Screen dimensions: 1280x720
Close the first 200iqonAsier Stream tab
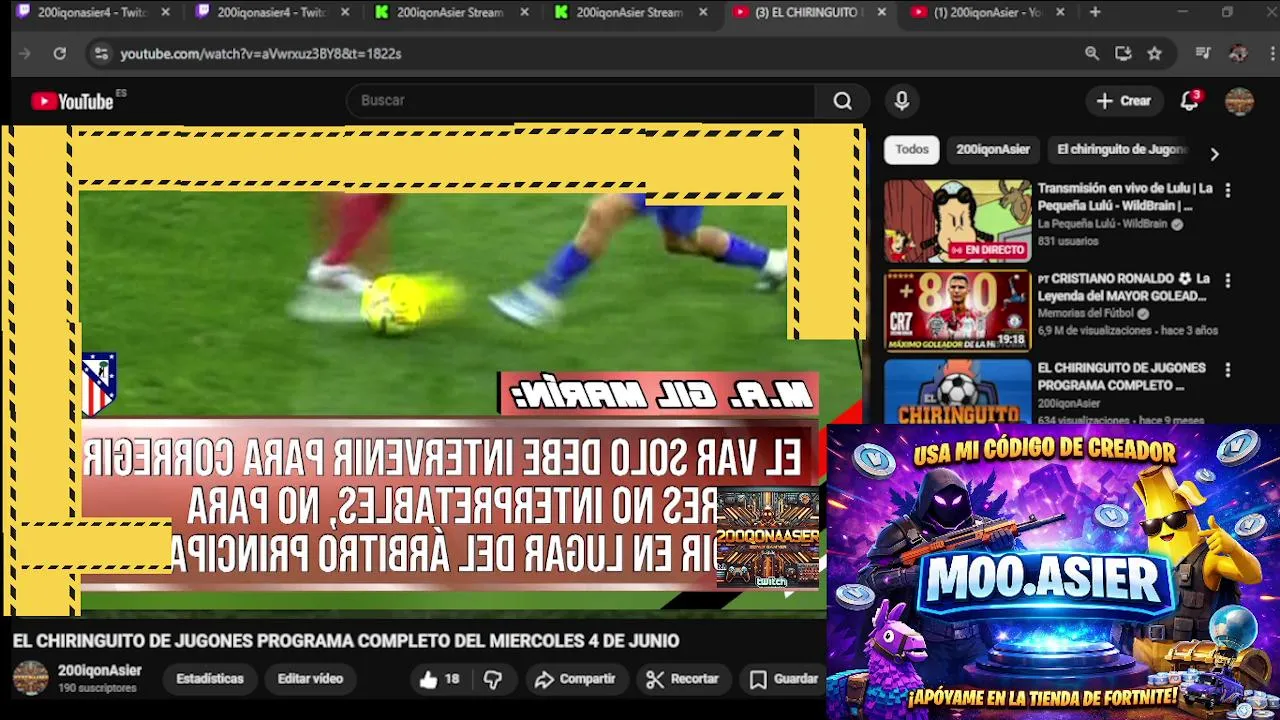(x=523, y=13)
